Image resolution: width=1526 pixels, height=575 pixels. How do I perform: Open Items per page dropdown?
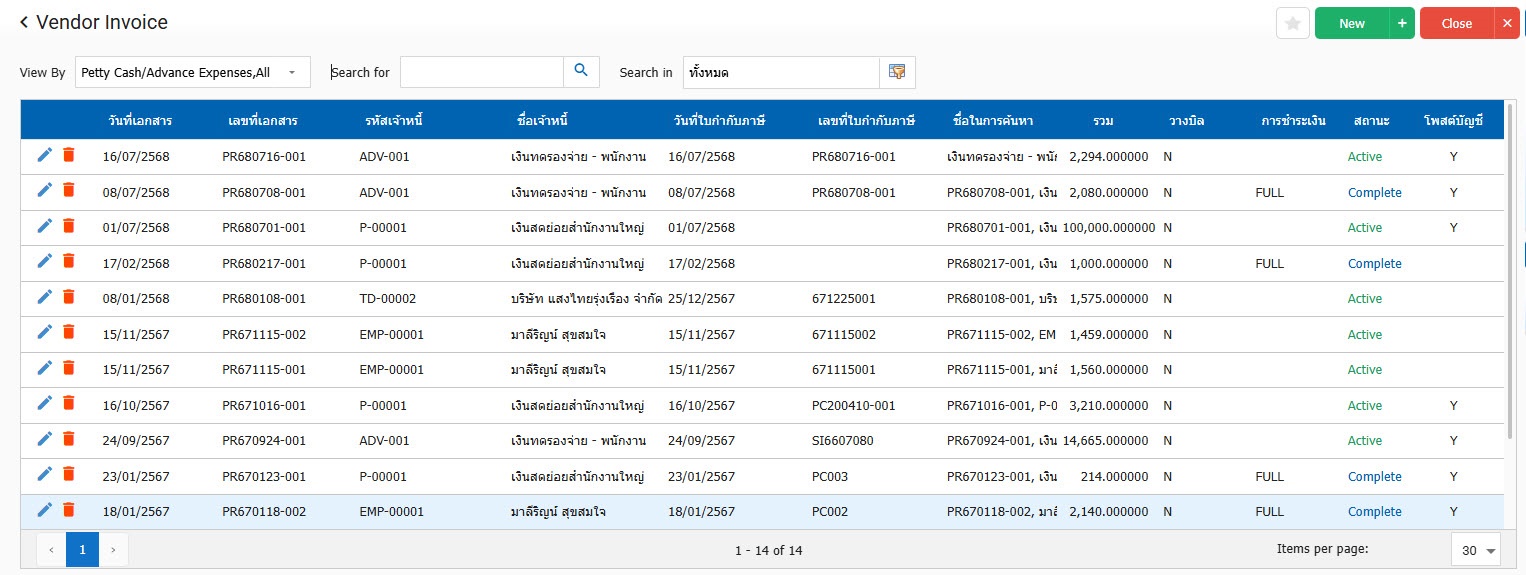click(1476, 550)
